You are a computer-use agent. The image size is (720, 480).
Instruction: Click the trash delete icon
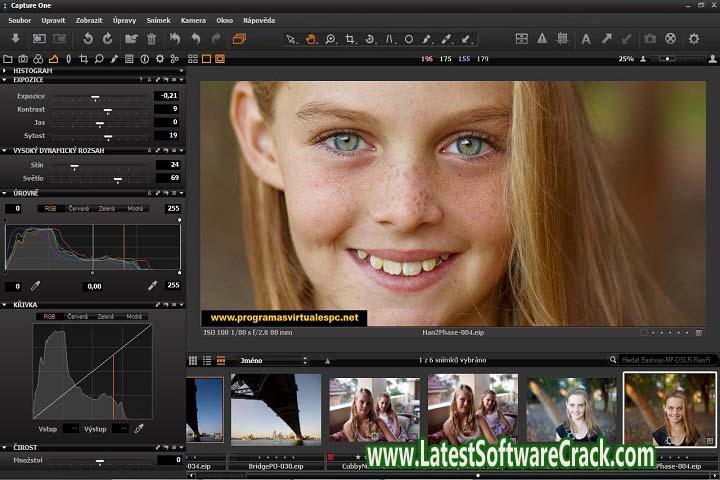click(151, 39)
